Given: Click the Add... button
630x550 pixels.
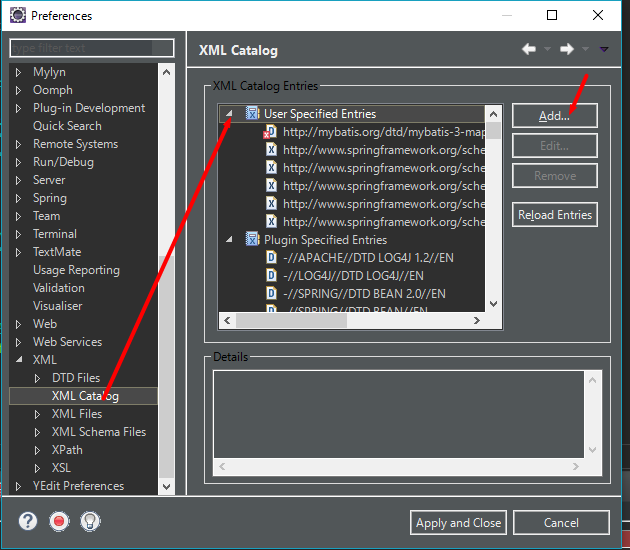Looking at the screenshot, I should 554,116.
